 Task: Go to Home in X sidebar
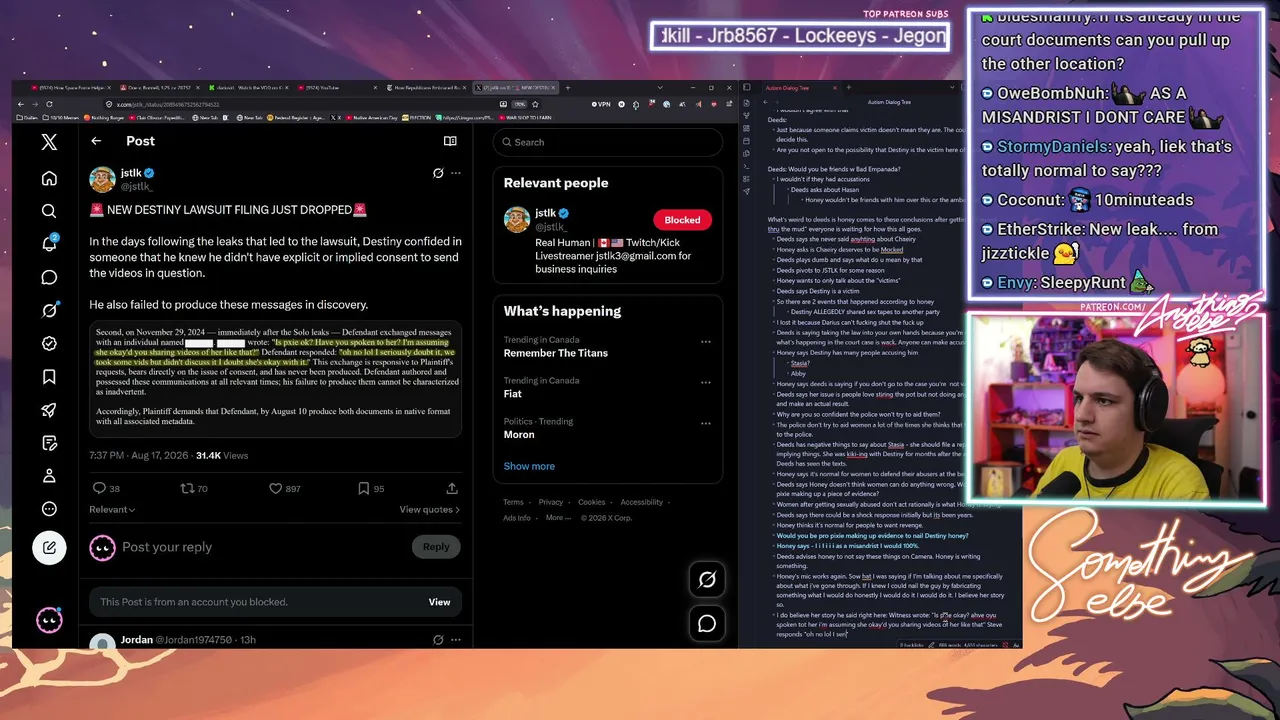[49, 178]
